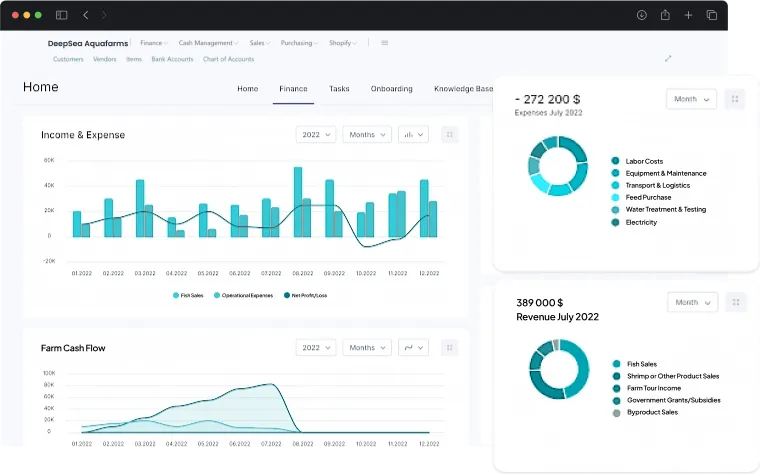Select the Finance tab
This screenshot has height=474, width=760.
coord(293,89)
